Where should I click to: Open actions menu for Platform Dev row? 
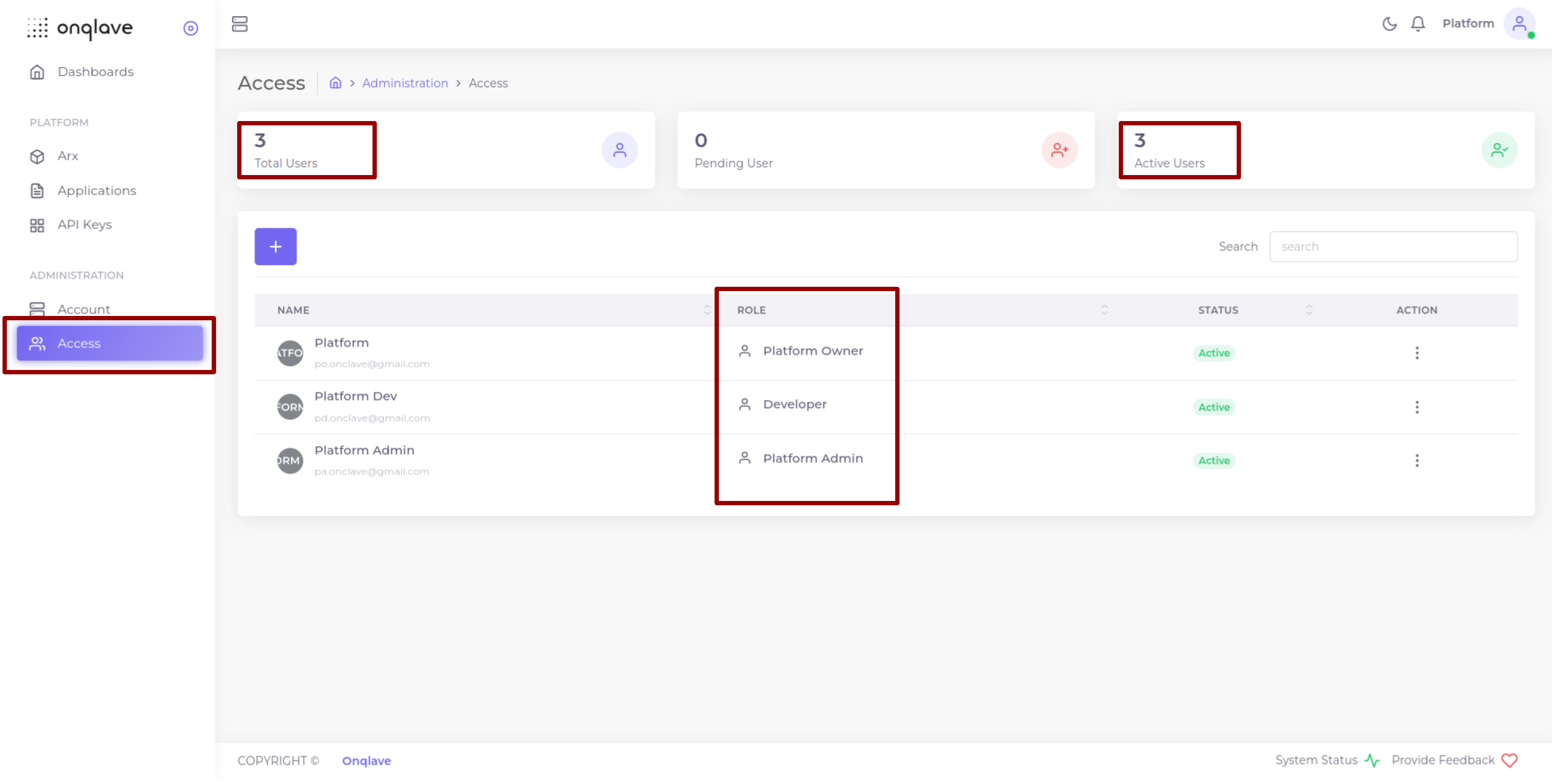coord(1417,407)
